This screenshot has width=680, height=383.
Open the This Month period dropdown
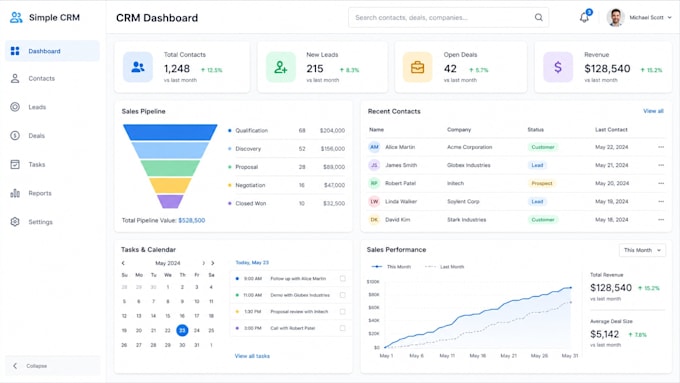642,250
